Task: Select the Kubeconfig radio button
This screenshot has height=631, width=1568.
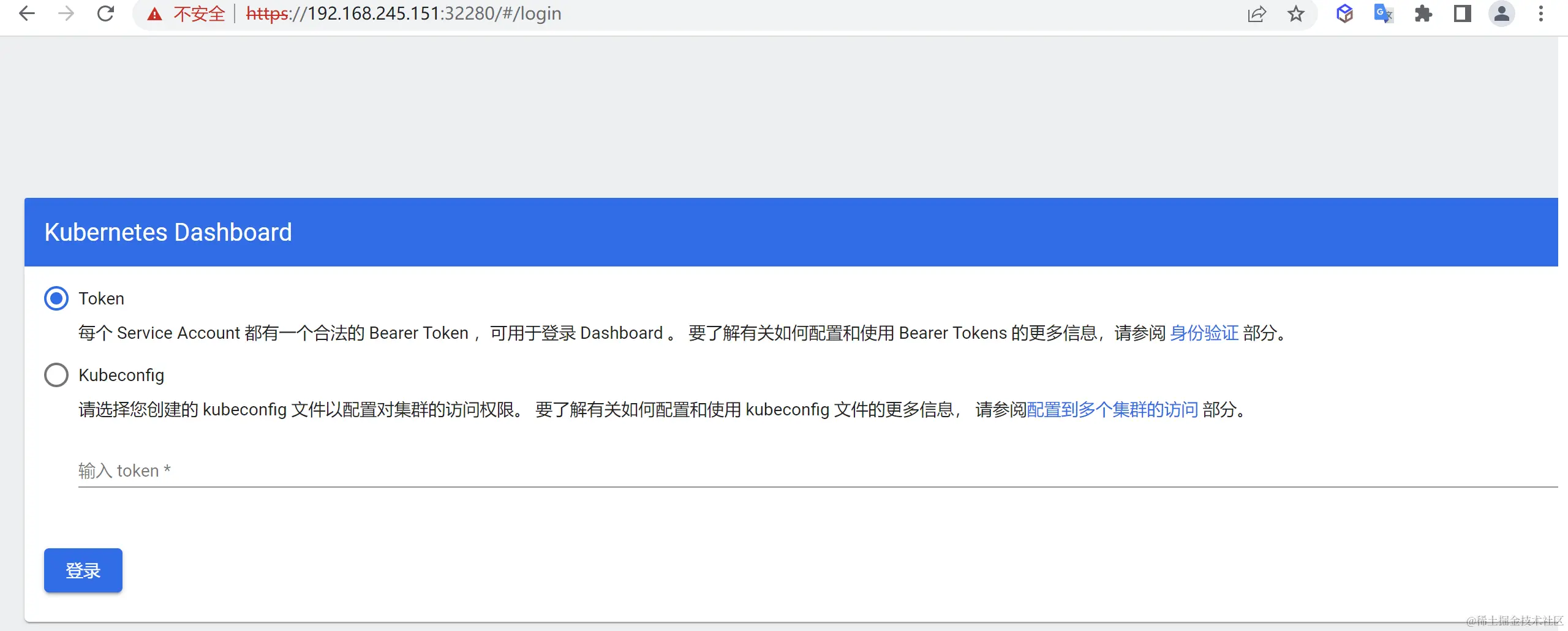Action: pos(56,375)
